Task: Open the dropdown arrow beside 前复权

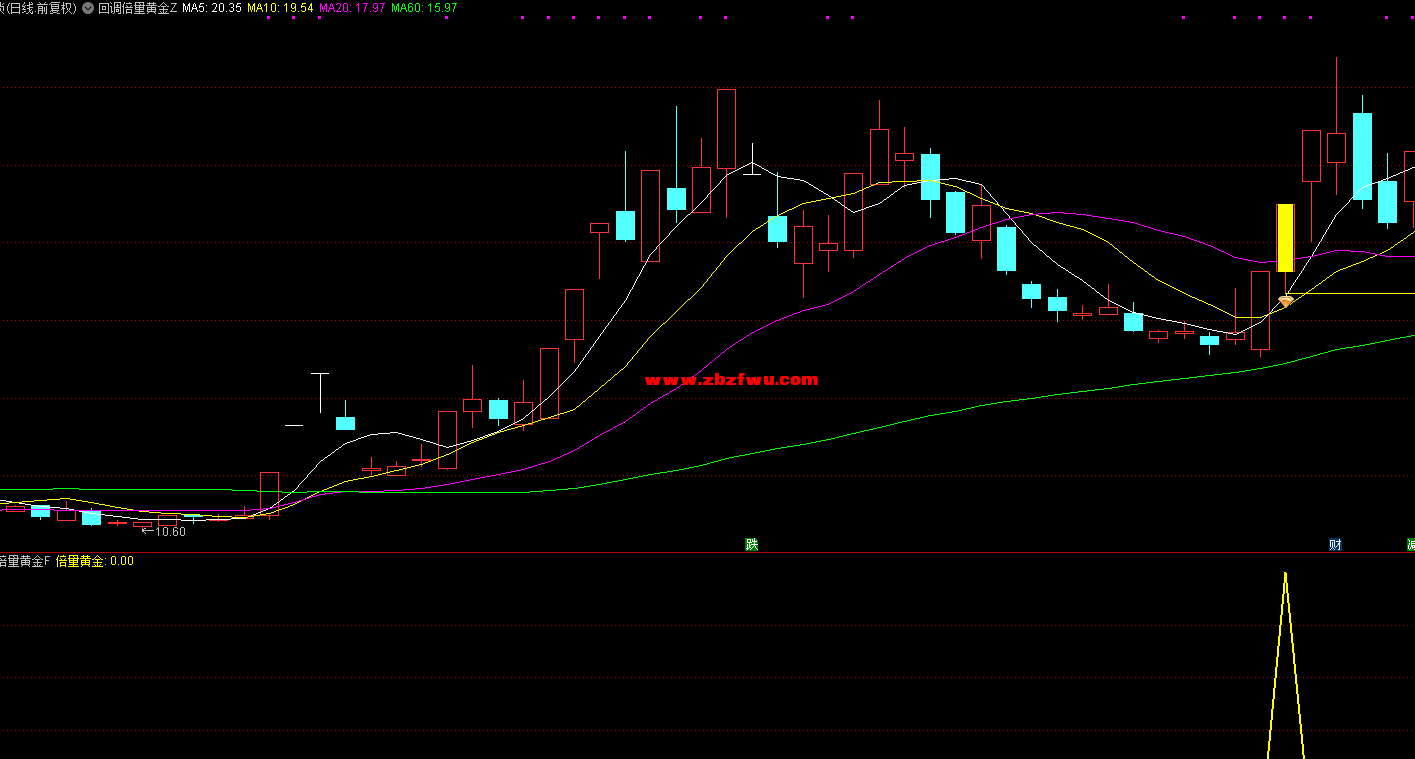Action: [x=88, y=8]
